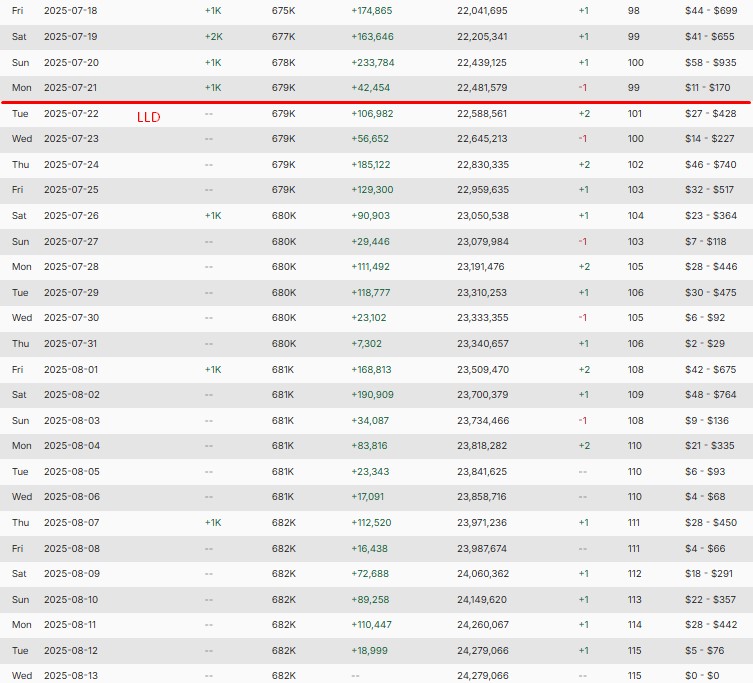Select the date 2025-07-19
The height and width of the screenshot is (683, 753).
[x=71, y=37]
